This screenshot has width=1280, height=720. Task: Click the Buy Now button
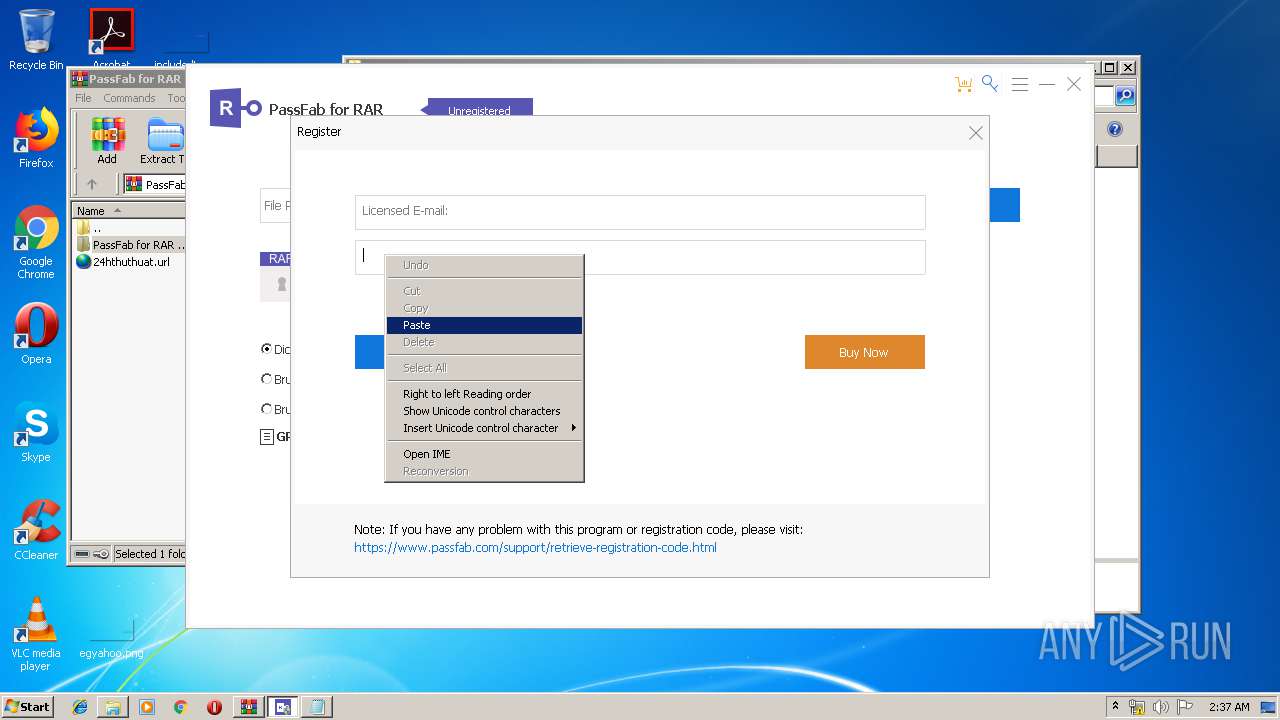pos(864,352)
